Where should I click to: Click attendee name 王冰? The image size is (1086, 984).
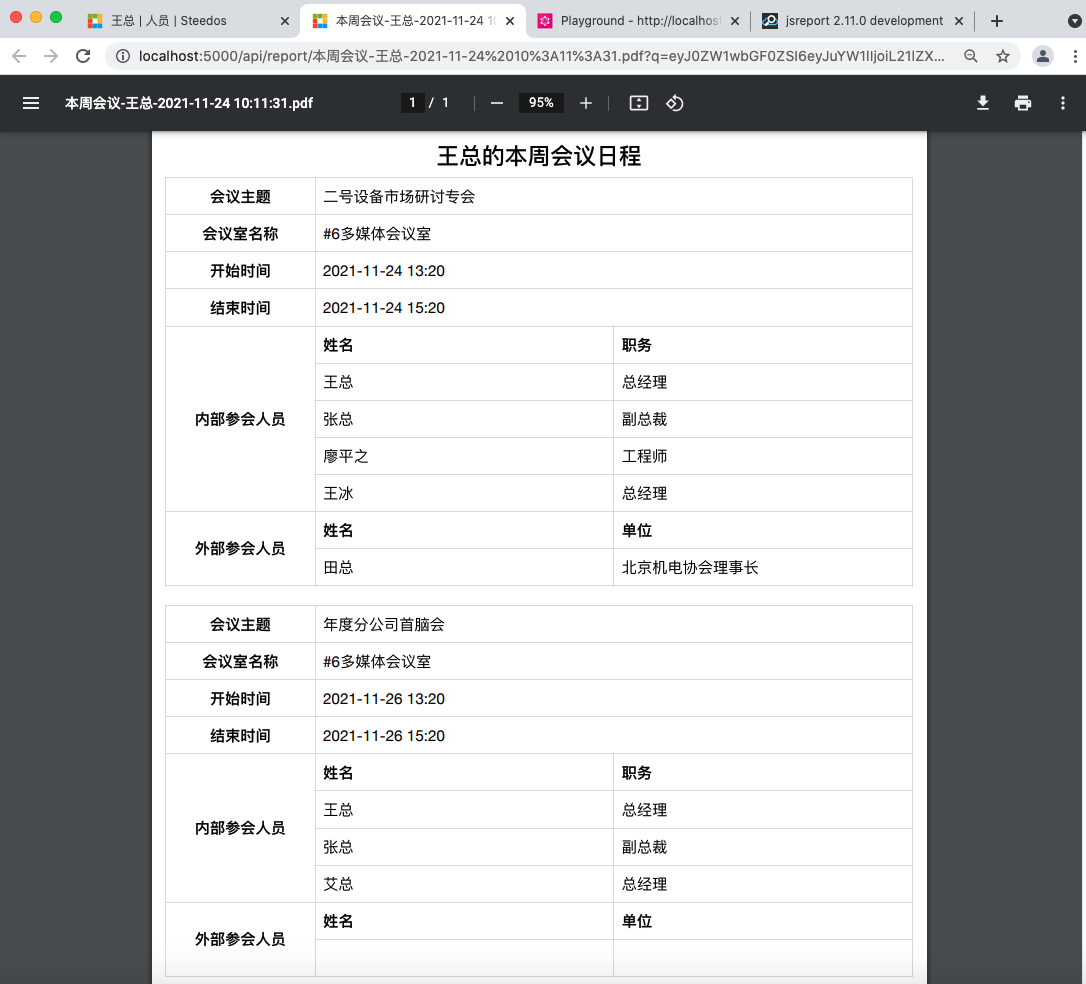(338, 494)
